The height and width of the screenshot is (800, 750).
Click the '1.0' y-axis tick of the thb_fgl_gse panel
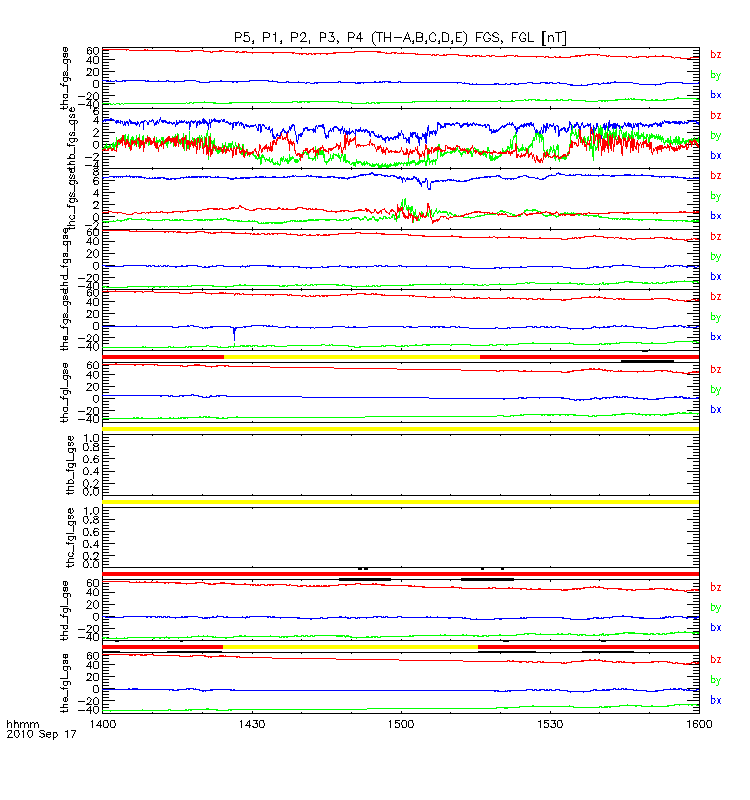pyautogui.click(x=91, y=438)
